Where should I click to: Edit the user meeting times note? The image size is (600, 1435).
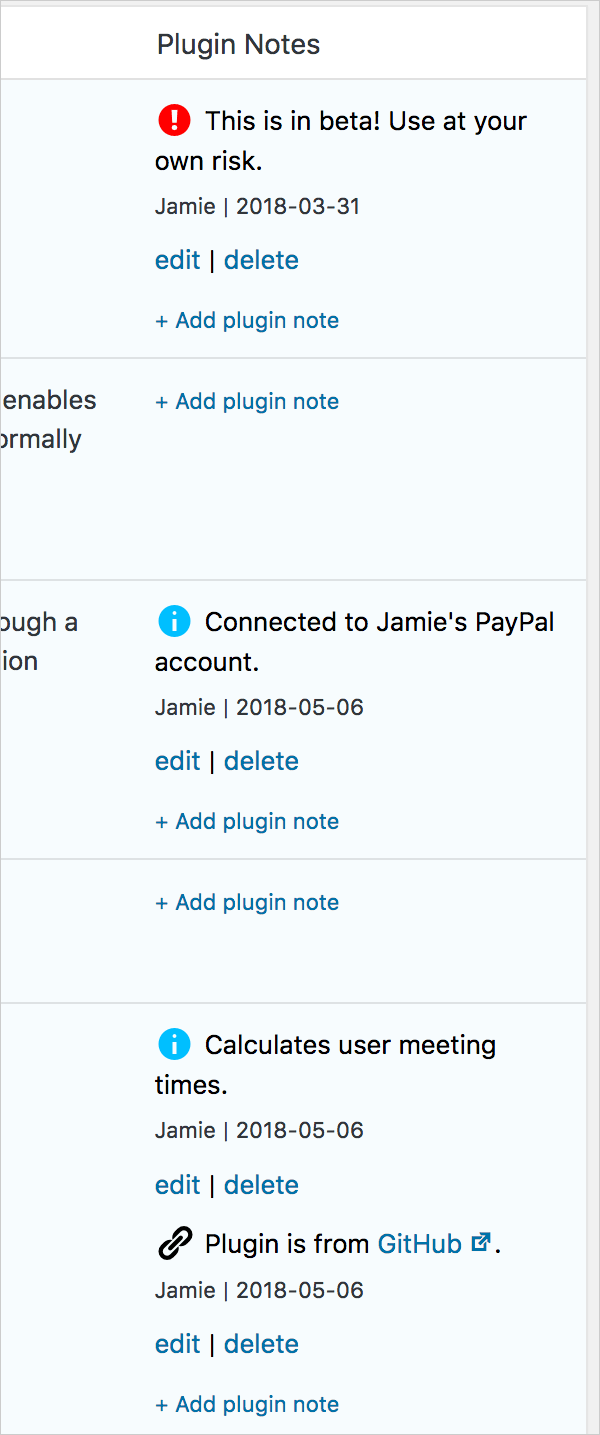pyautogui.click(x=178, y=1185)
